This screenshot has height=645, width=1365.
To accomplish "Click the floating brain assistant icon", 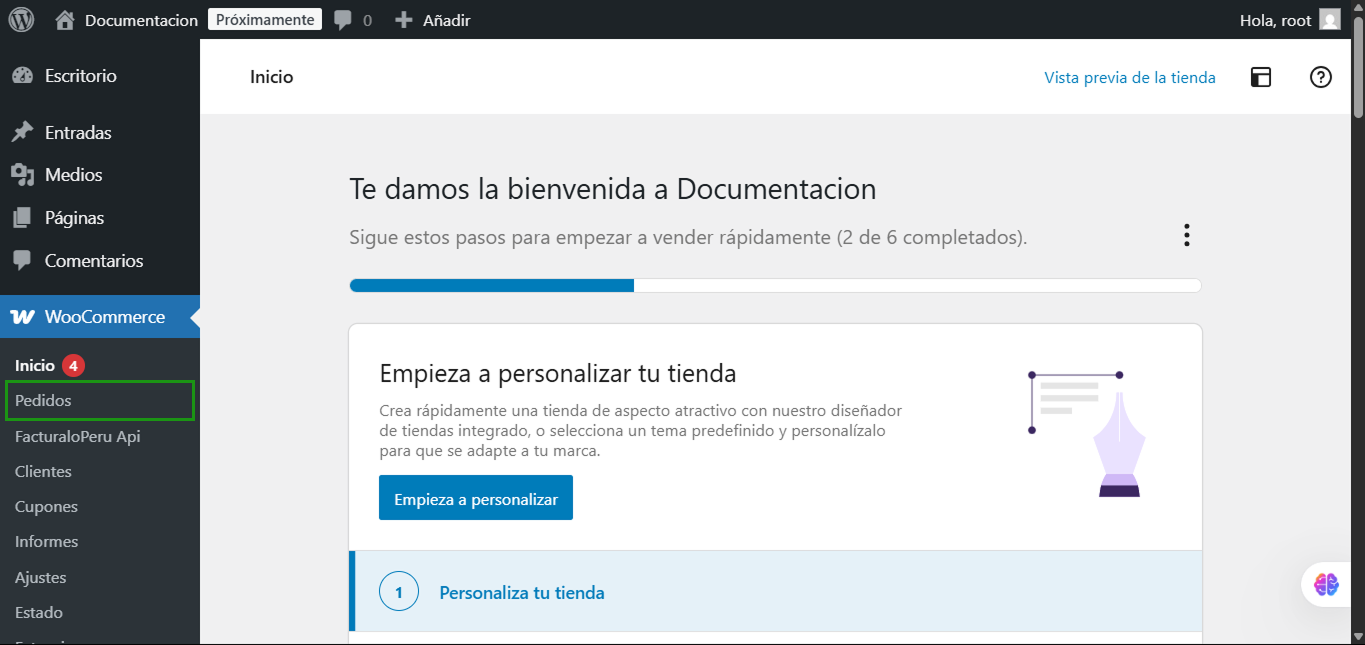I will pyautogui.click(x=1327, y=585).
